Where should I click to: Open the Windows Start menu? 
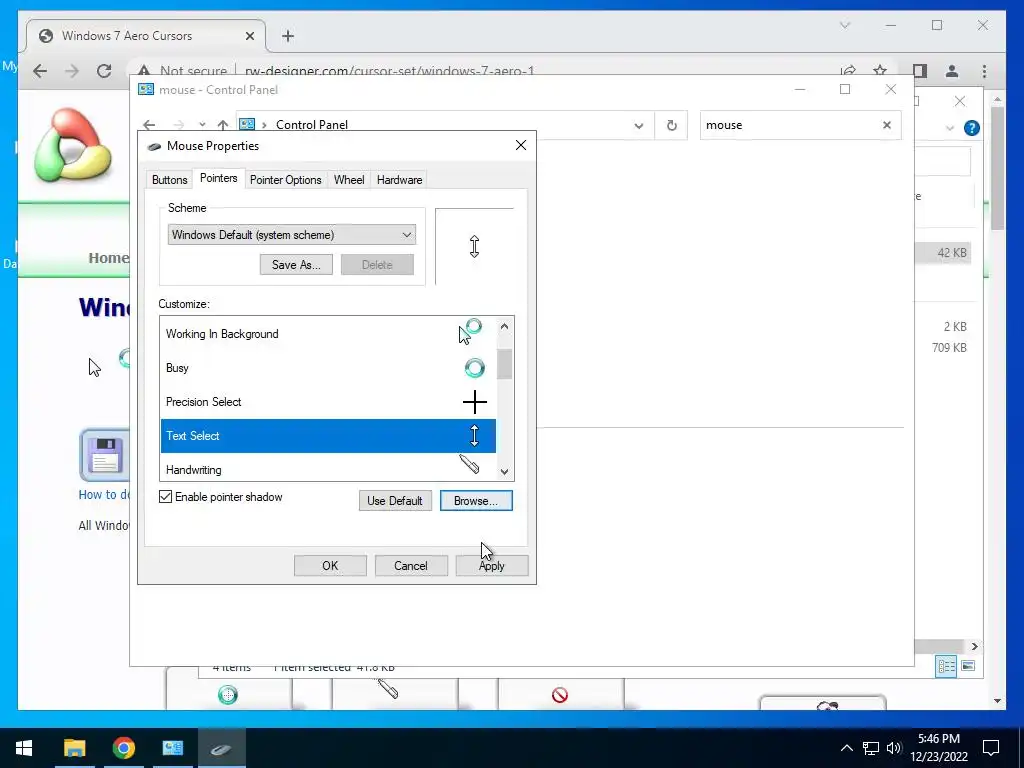[24, 748]
